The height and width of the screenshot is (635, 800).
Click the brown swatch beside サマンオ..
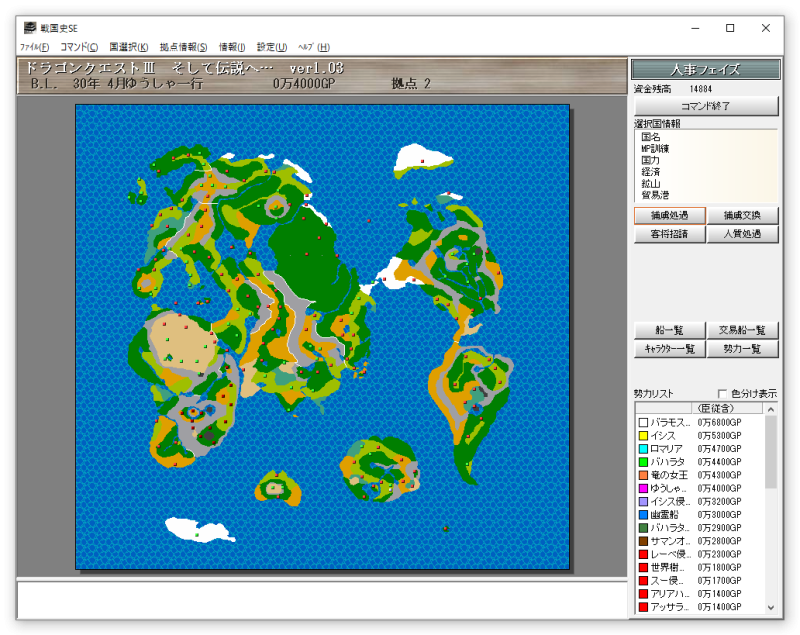click(x=643, y=541)
